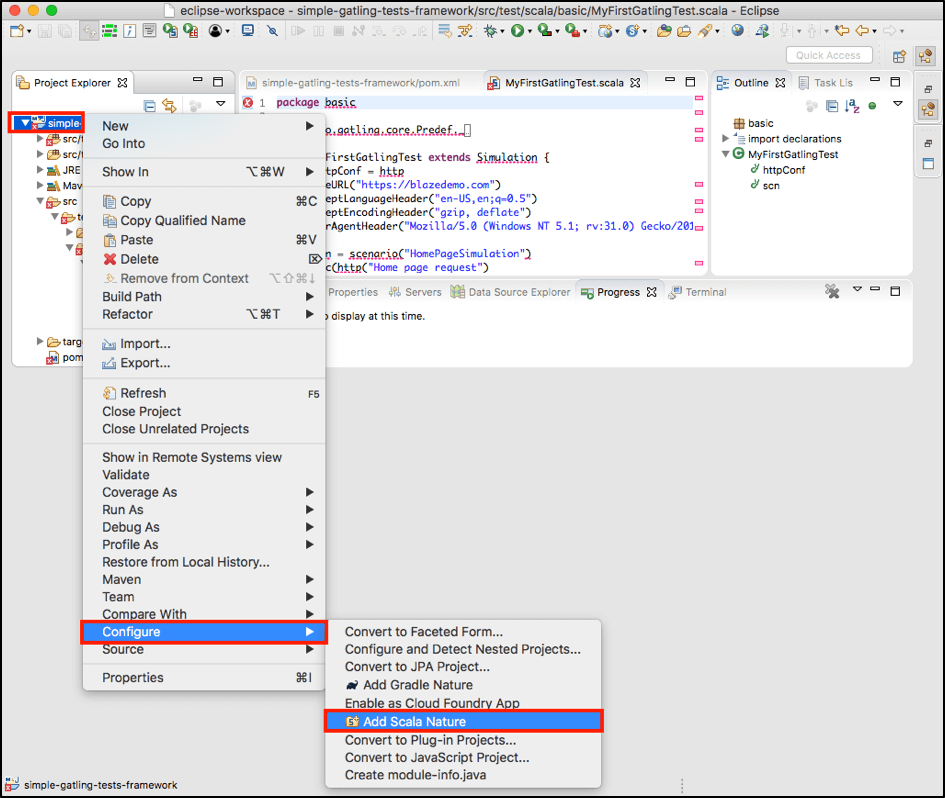Click the red error marker on line 1
The height and width of the screenshot is (798, 945).
248,102
